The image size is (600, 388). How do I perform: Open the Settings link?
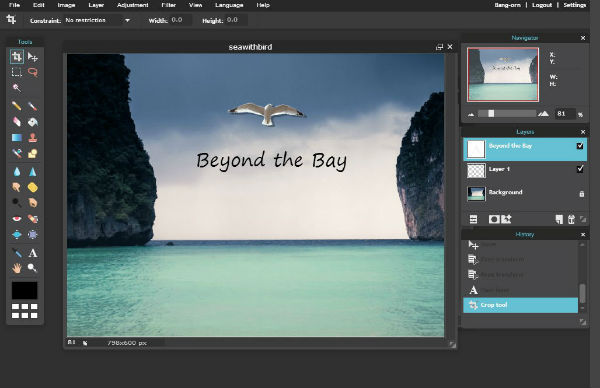click(574, 5)
